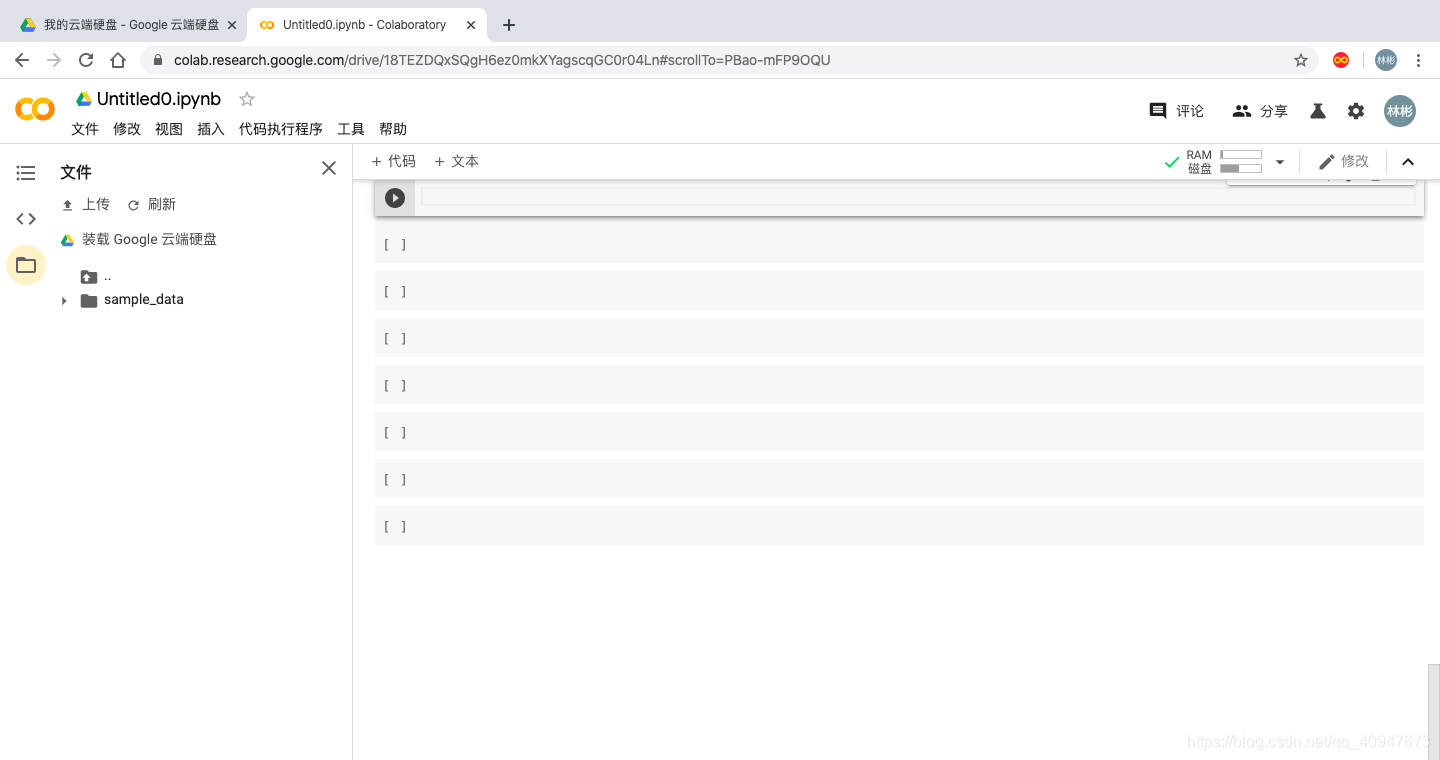Screen dimensions: 1440x760
Task: Click the 装载 Google 云端硬盘 Drive icon
Action: (x=66, y=239)
